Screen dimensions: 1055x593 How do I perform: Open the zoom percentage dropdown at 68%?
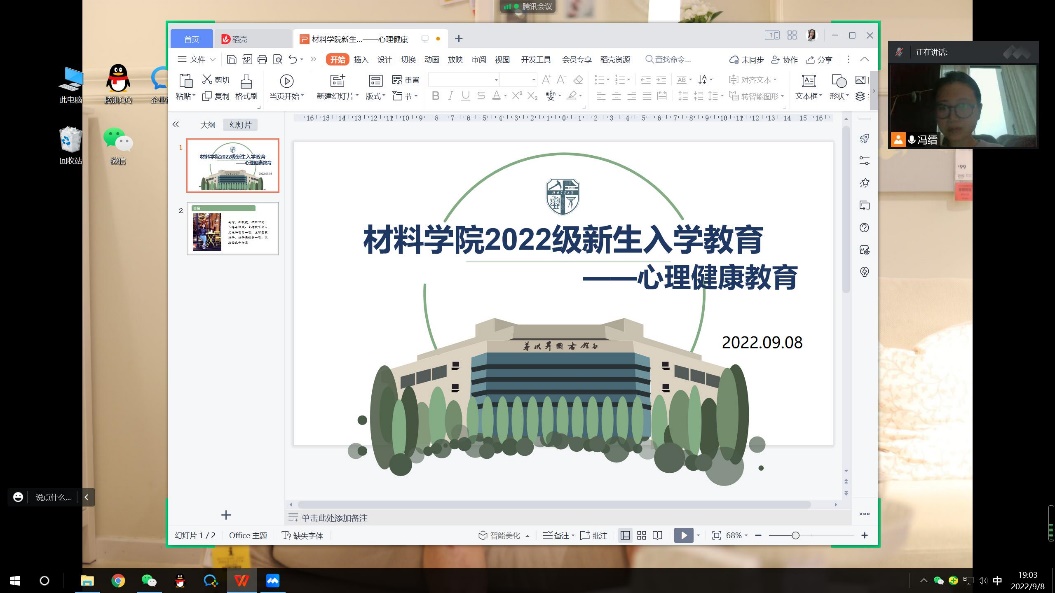point(736,536)
